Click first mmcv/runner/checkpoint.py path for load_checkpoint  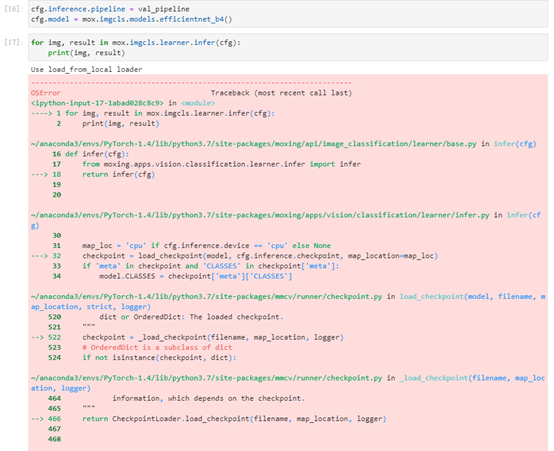click(206, 297)
